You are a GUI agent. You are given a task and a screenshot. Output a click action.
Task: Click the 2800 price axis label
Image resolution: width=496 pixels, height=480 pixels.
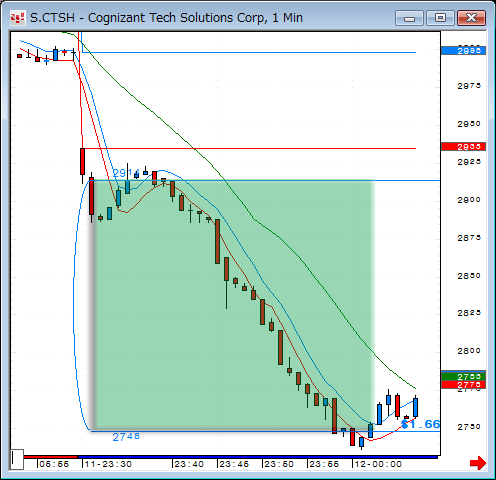pyautogui.click(x=469, y=351)
